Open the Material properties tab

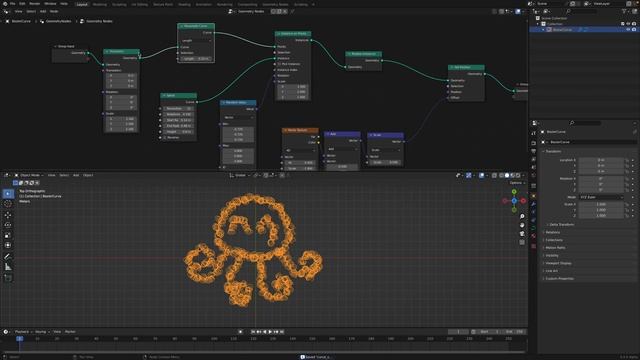[533, 236]
